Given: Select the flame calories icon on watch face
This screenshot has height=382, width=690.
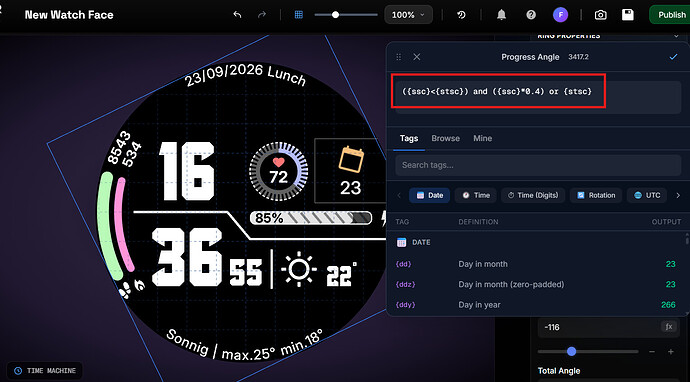Looking at the screenshot, I should coord(140,286).
